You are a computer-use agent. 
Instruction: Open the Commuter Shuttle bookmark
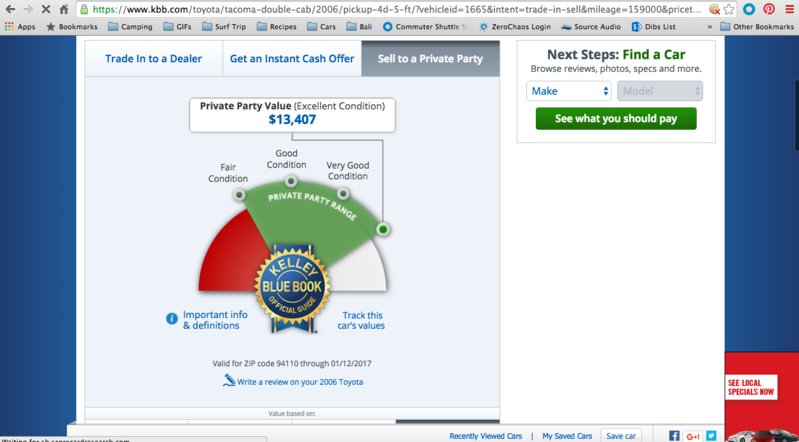[425, 27]
